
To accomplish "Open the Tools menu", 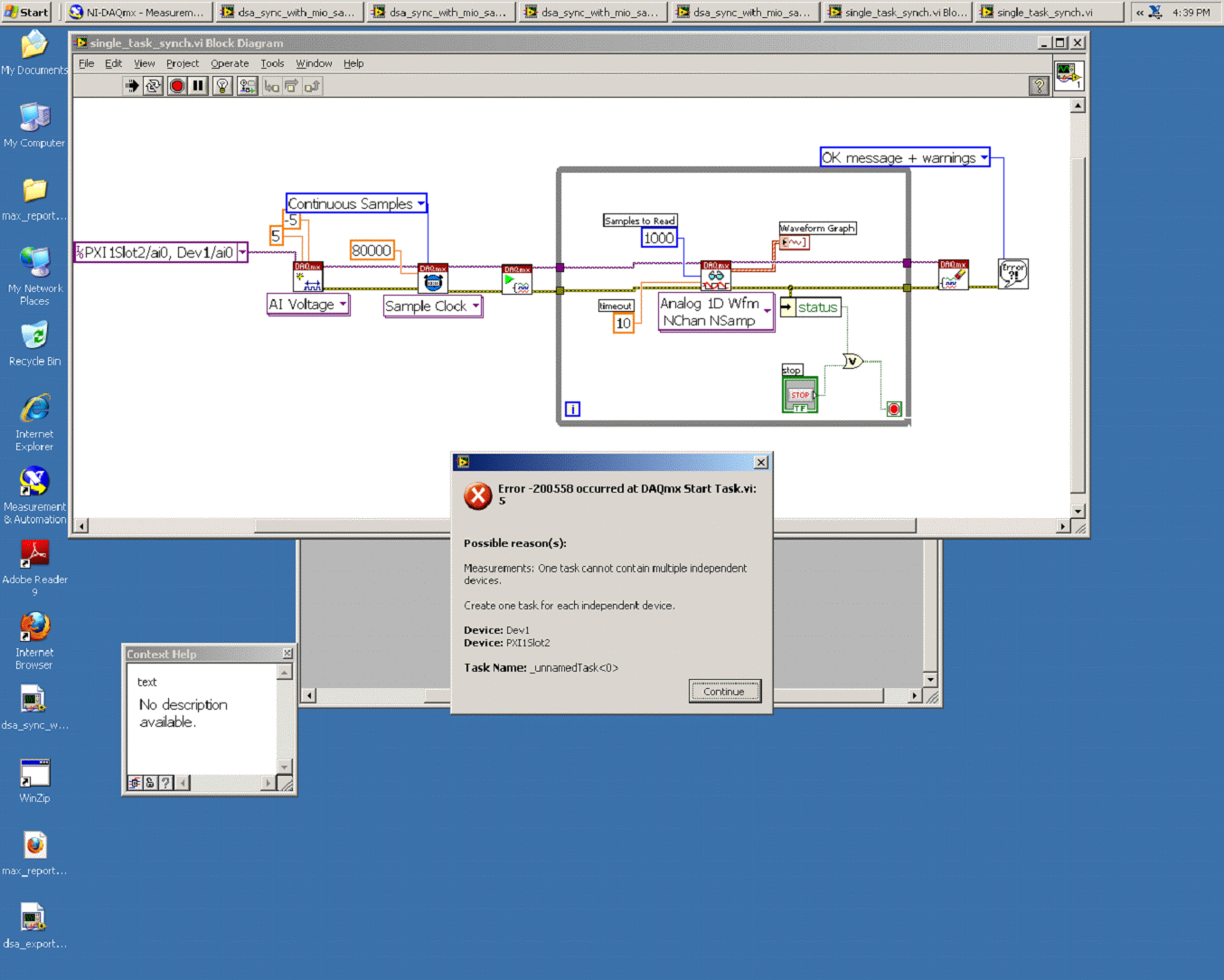I will 272,63.
